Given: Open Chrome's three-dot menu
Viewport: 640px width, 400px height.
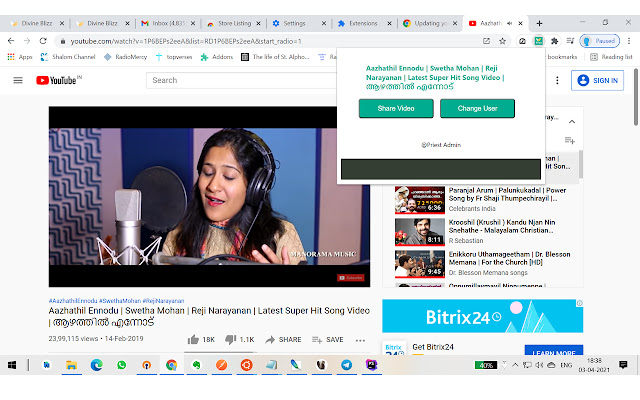Looking at the screenshot, I should tap(629, 41).
